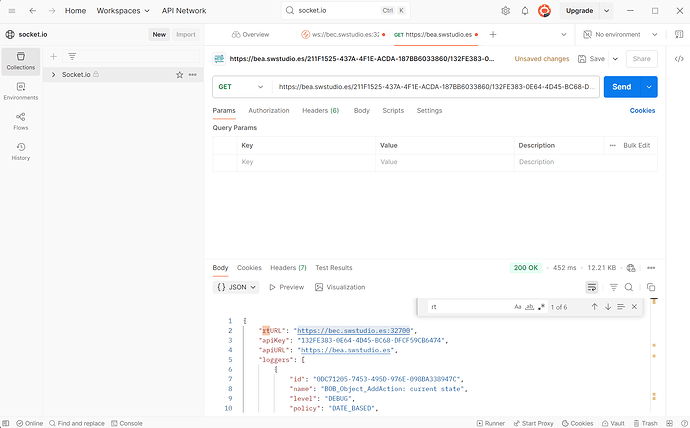Open Flows in the sidebar
The width and height of the screenshot is (690, 428).
[21, 121]
